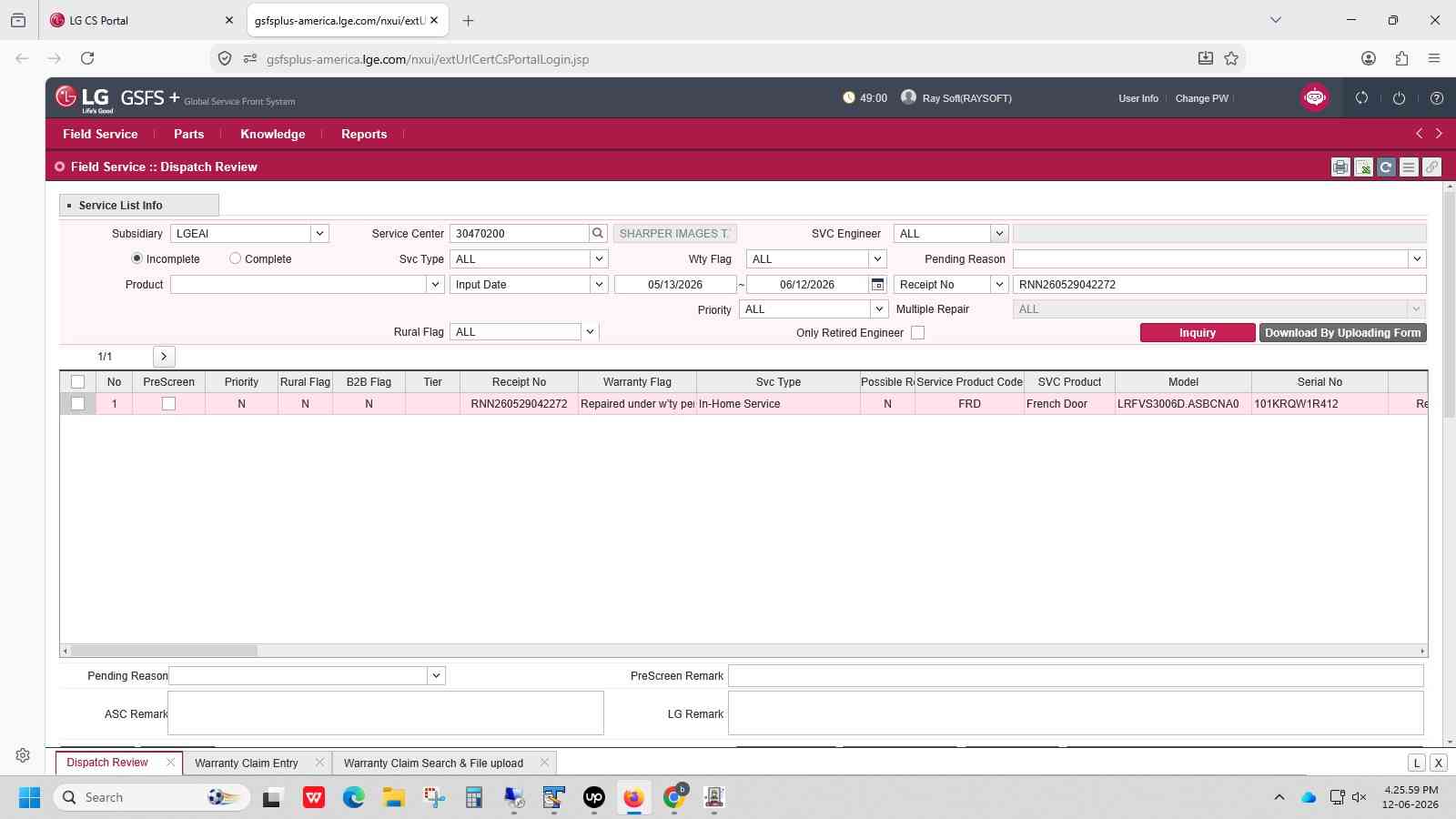
Task: Expand the Rural Flag dropdown
Action: coord(590,332)
